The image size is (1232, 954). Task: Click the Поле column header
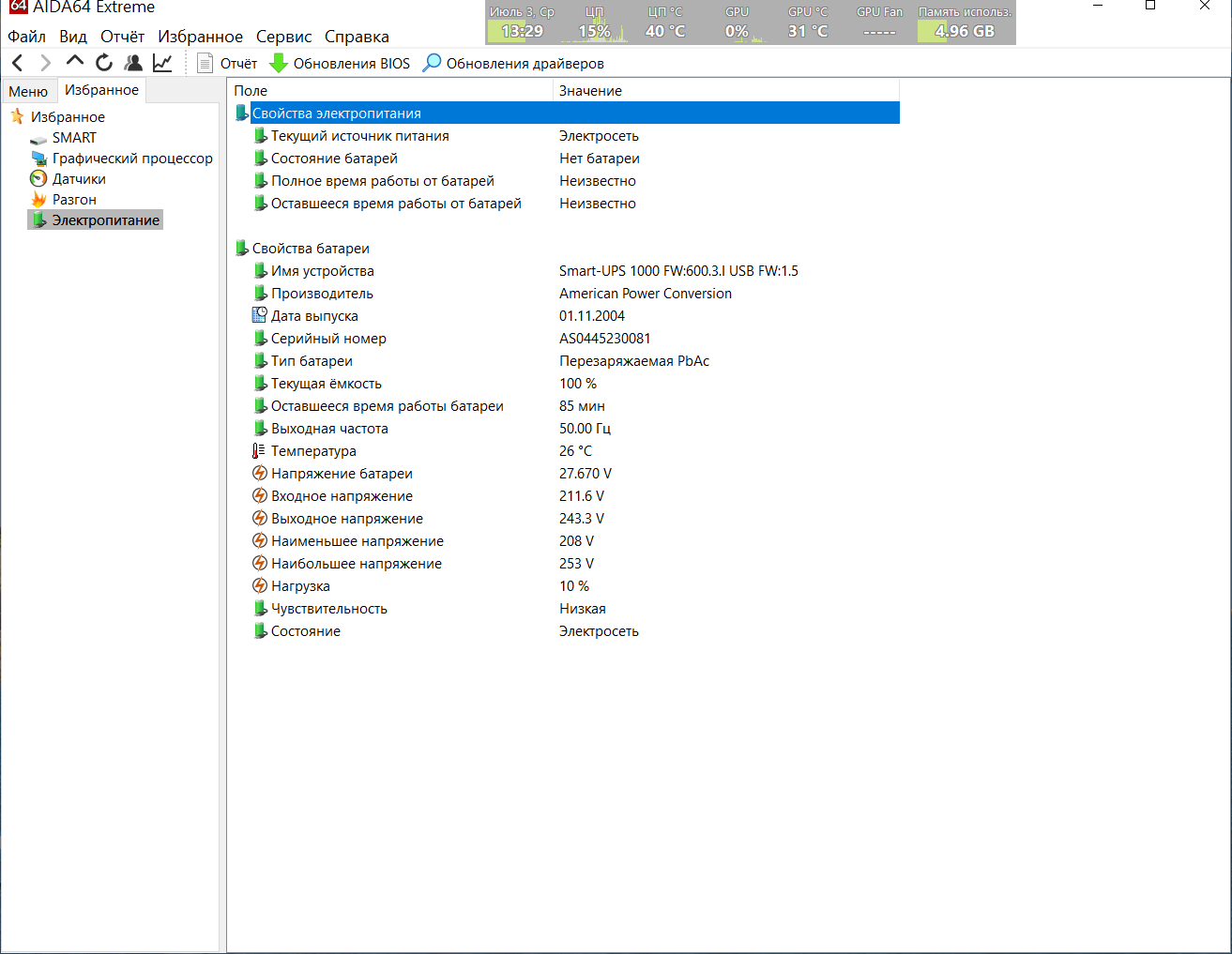click(x=390, y=90)
